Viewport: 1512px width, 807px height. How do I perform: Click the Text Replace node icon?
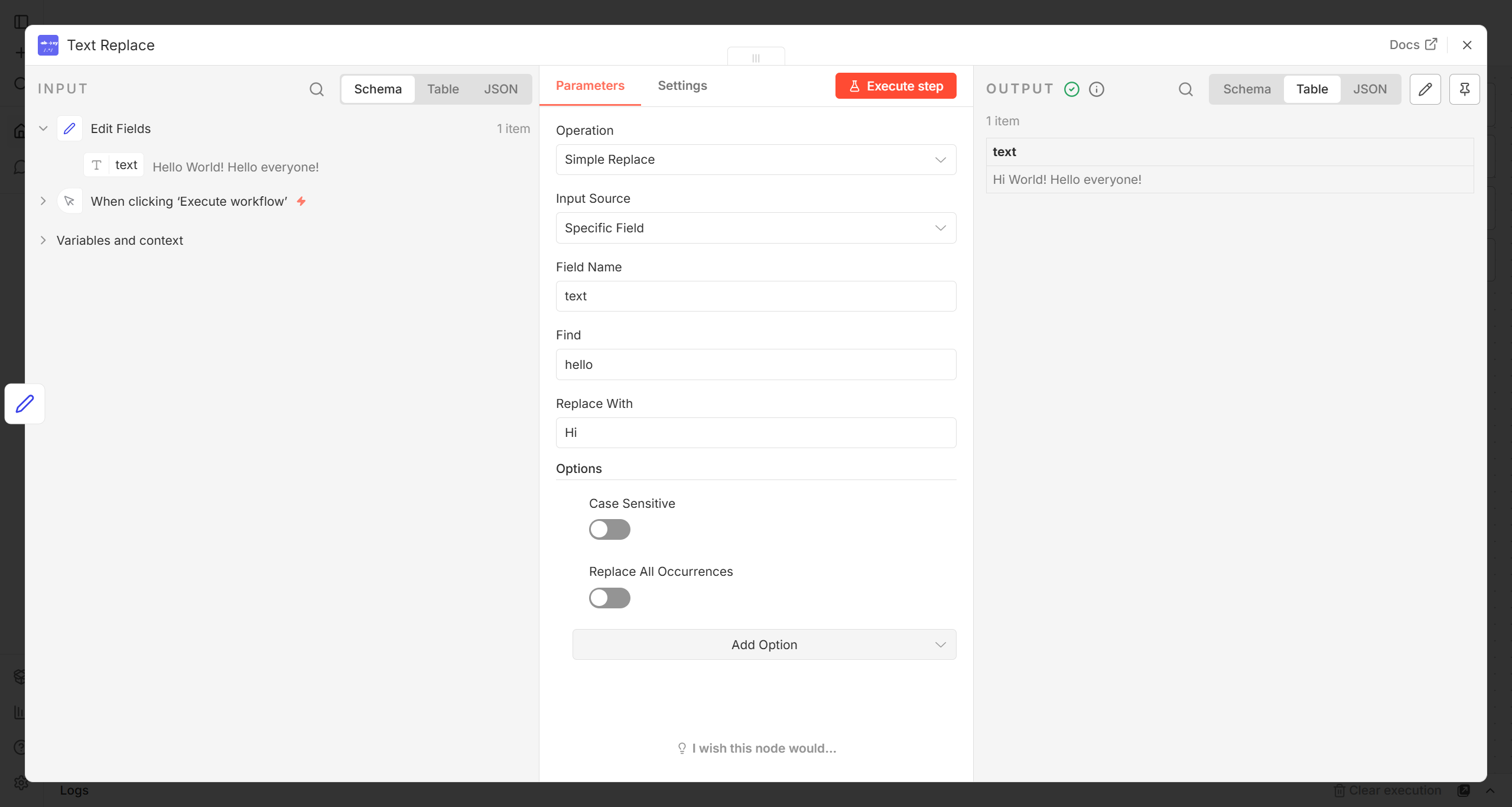(x=48, y=45)
